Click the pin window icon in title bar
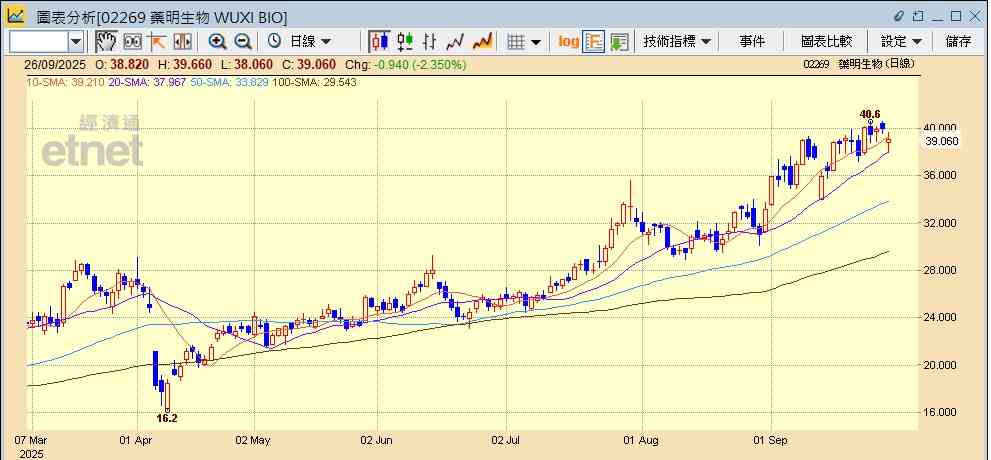The image size is (991, 460). click(918, 16)
